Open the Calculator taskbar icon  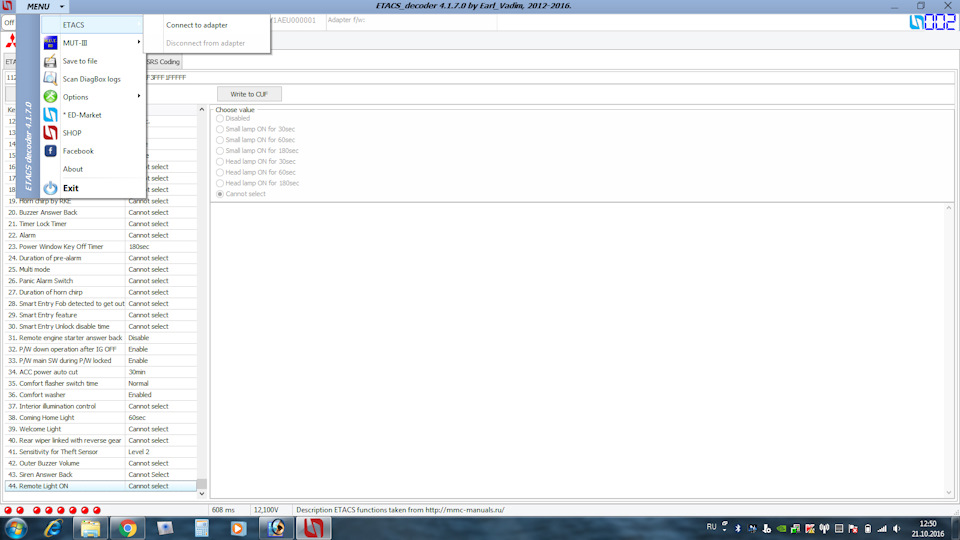pos(201,528)
